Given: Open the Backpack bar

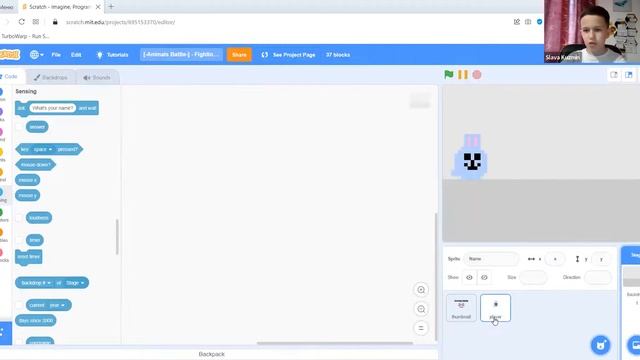Looking at the screenshot, I should [211, 354].
